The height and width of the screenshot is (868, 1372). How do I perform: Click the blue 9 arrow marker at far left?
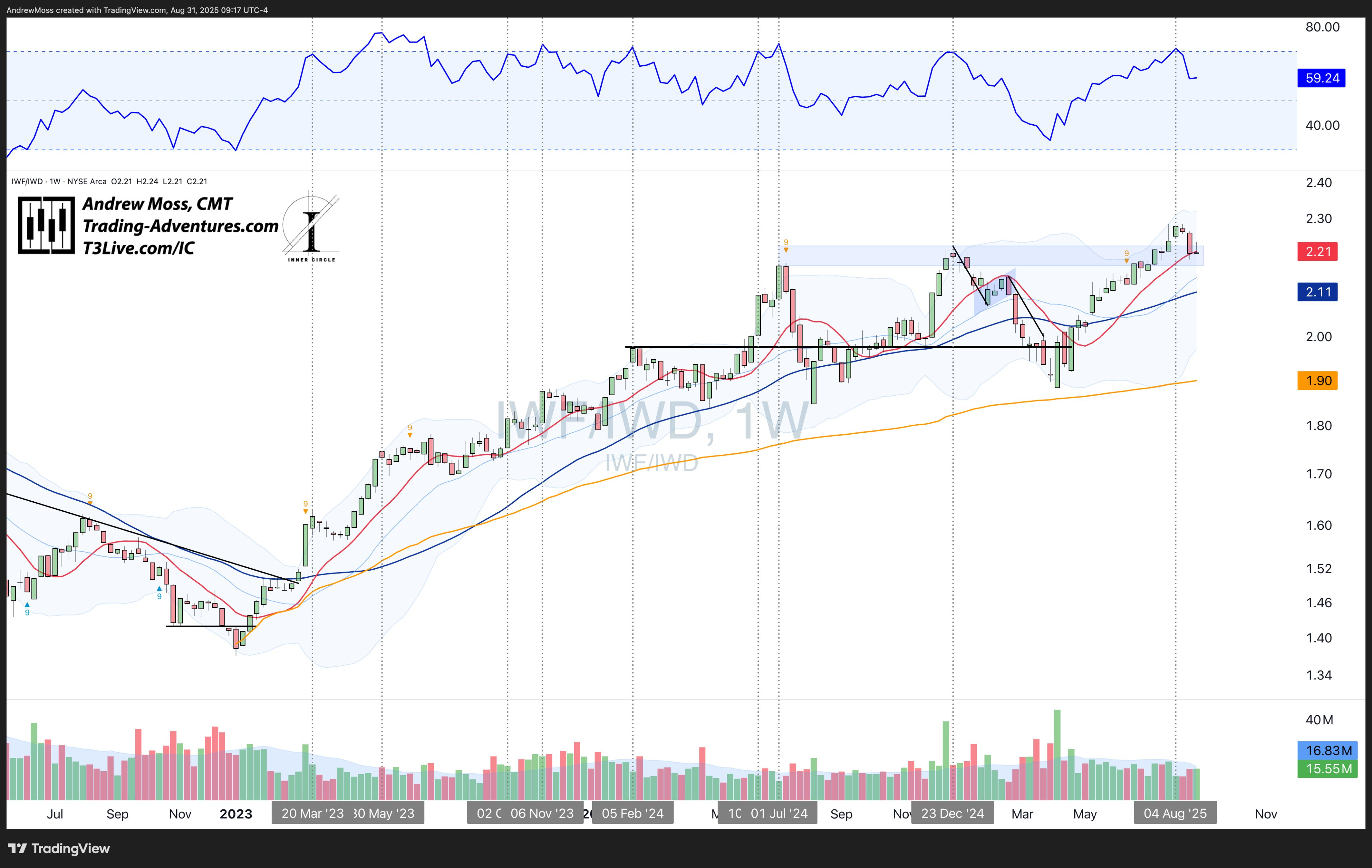(27, 609)
